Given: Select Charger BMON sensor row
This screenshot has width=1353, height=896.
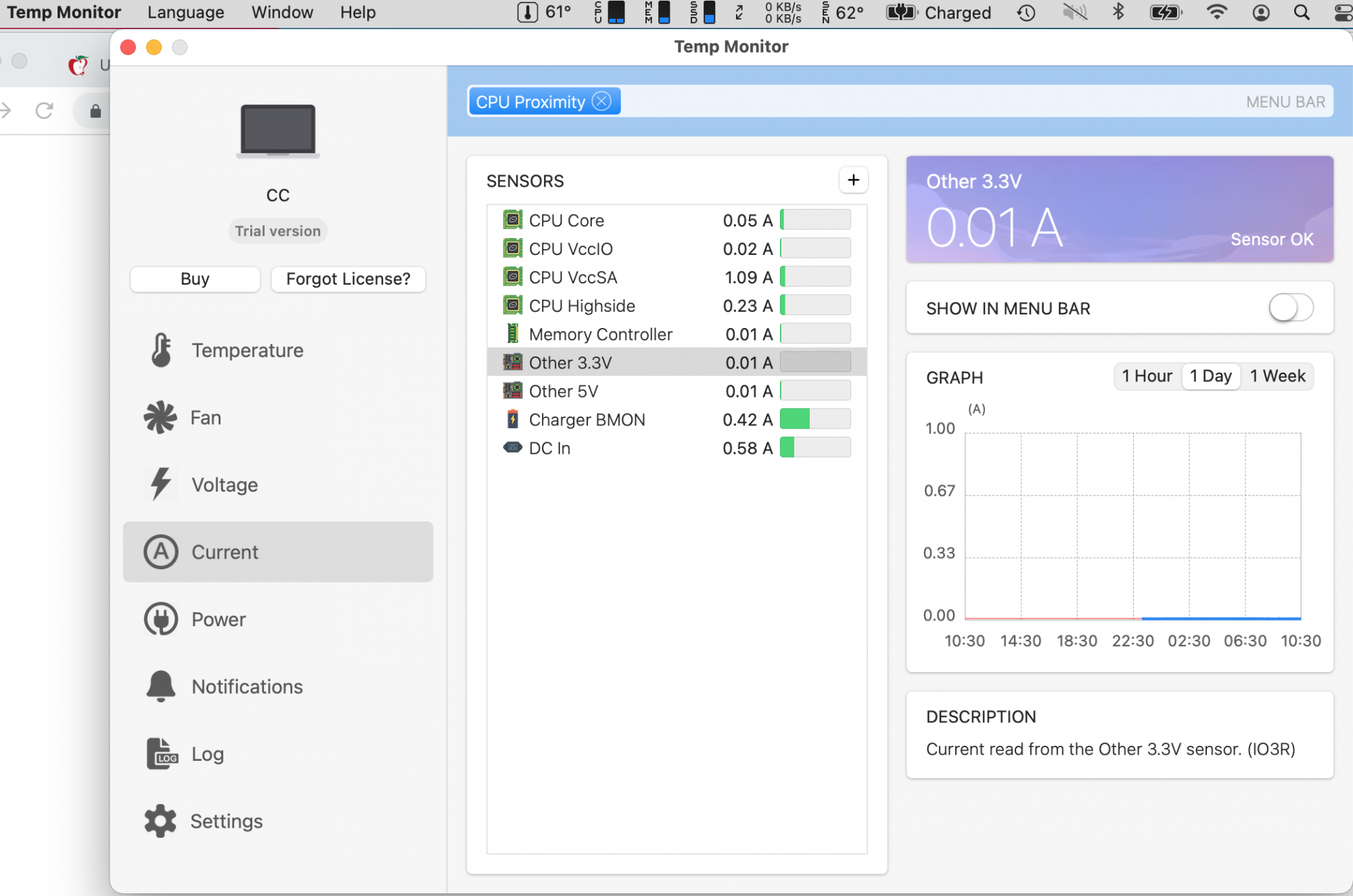Looking at the screenshot, I should 587,419.
